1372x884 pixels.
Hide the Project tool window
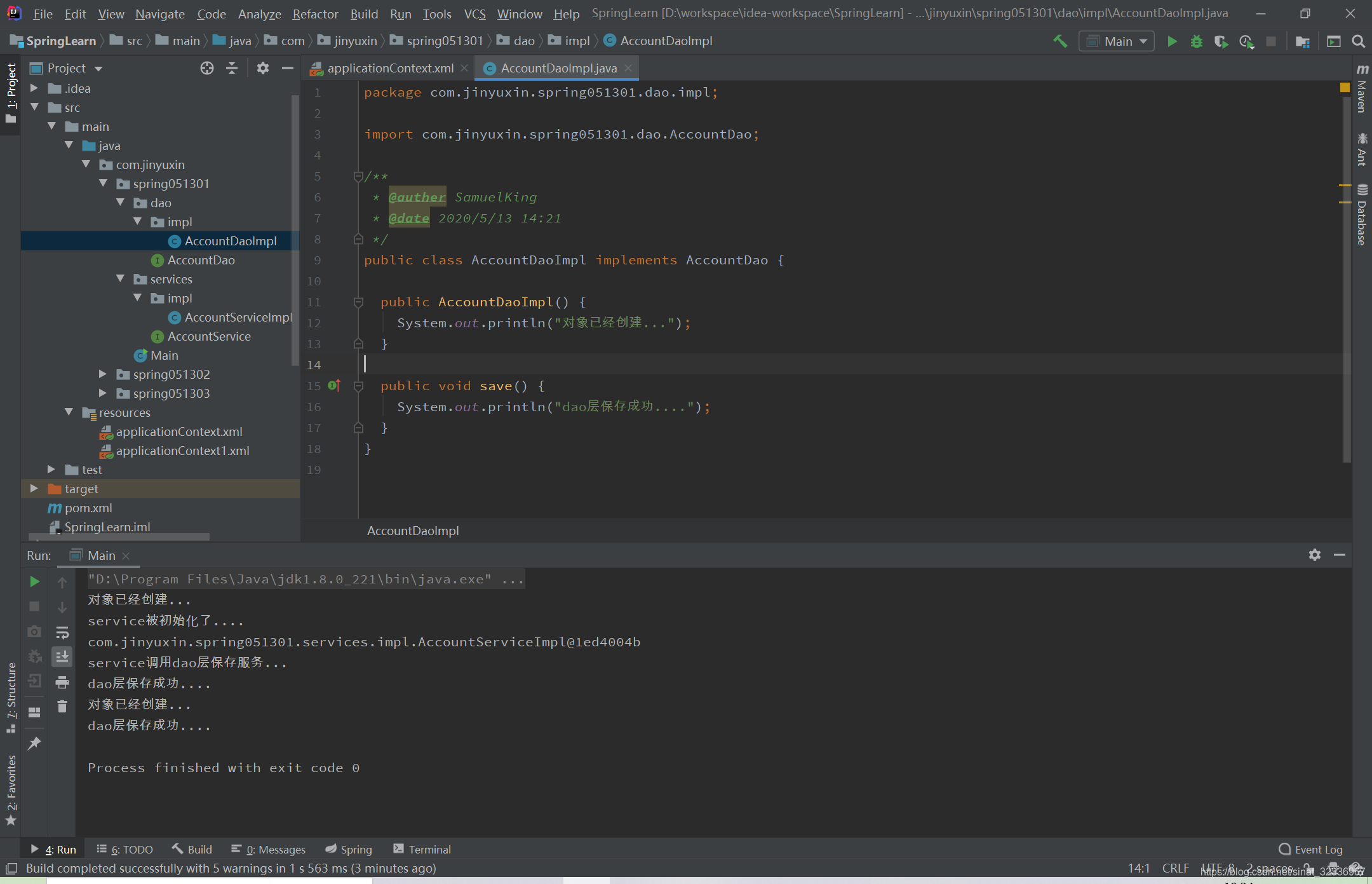pos(287,68)
